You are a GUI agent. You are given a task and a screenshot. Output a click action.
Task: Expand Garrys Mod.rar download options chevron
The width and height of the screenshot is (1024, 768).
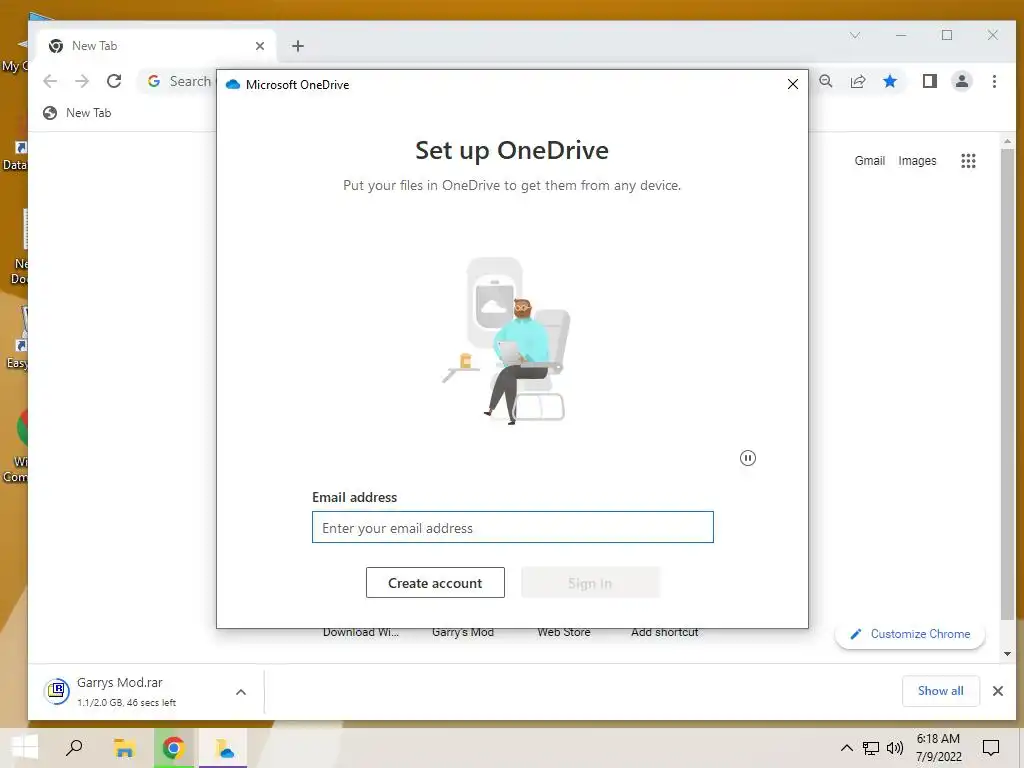pyautogui.click(x=241, y=692)
